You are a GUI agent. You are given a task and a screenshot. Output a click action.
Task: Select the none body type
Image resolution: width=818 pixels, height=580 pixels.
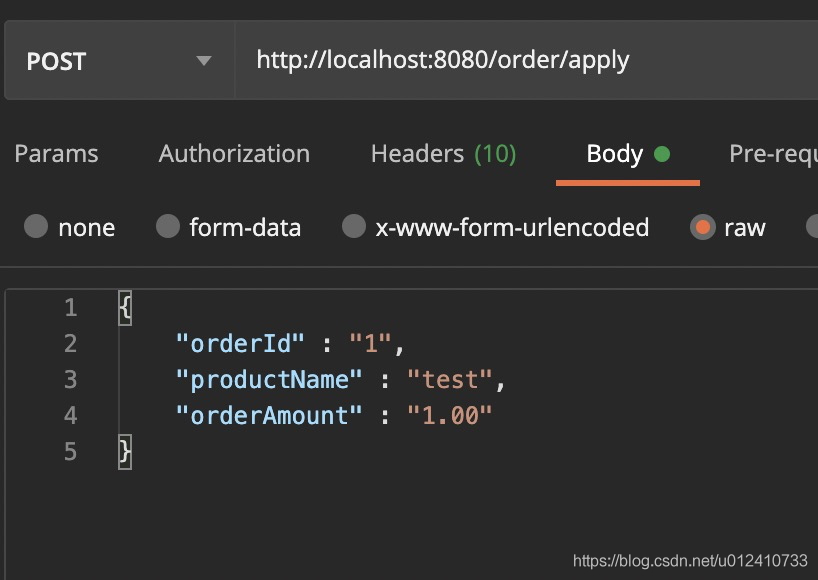[x=36, y=227]
